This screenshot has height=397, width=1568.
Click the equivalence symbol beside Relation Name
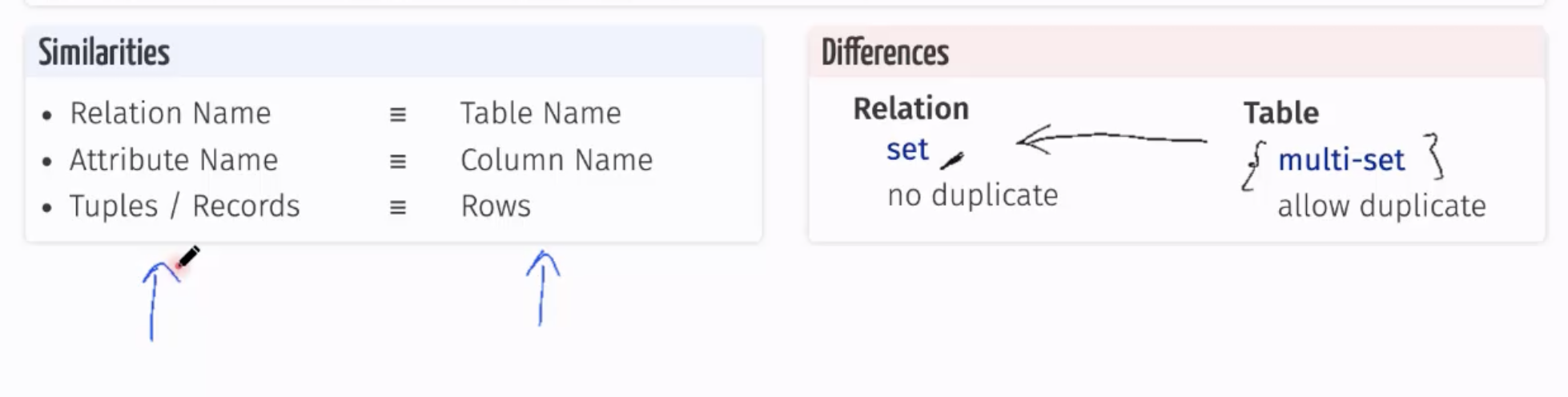(397, 114)
